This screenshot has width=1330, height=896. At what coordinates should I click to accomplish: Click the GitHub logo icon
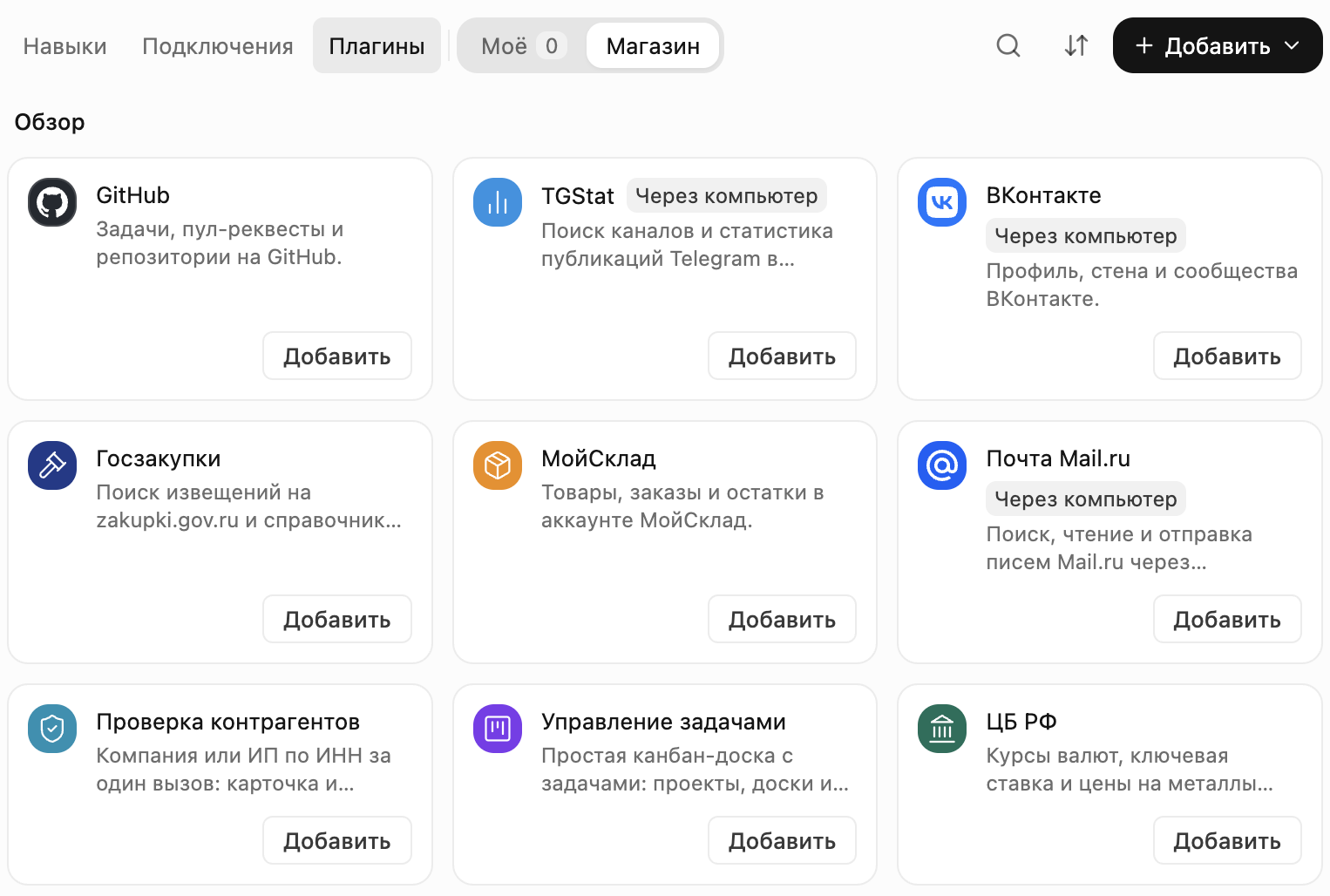[52, 202]
